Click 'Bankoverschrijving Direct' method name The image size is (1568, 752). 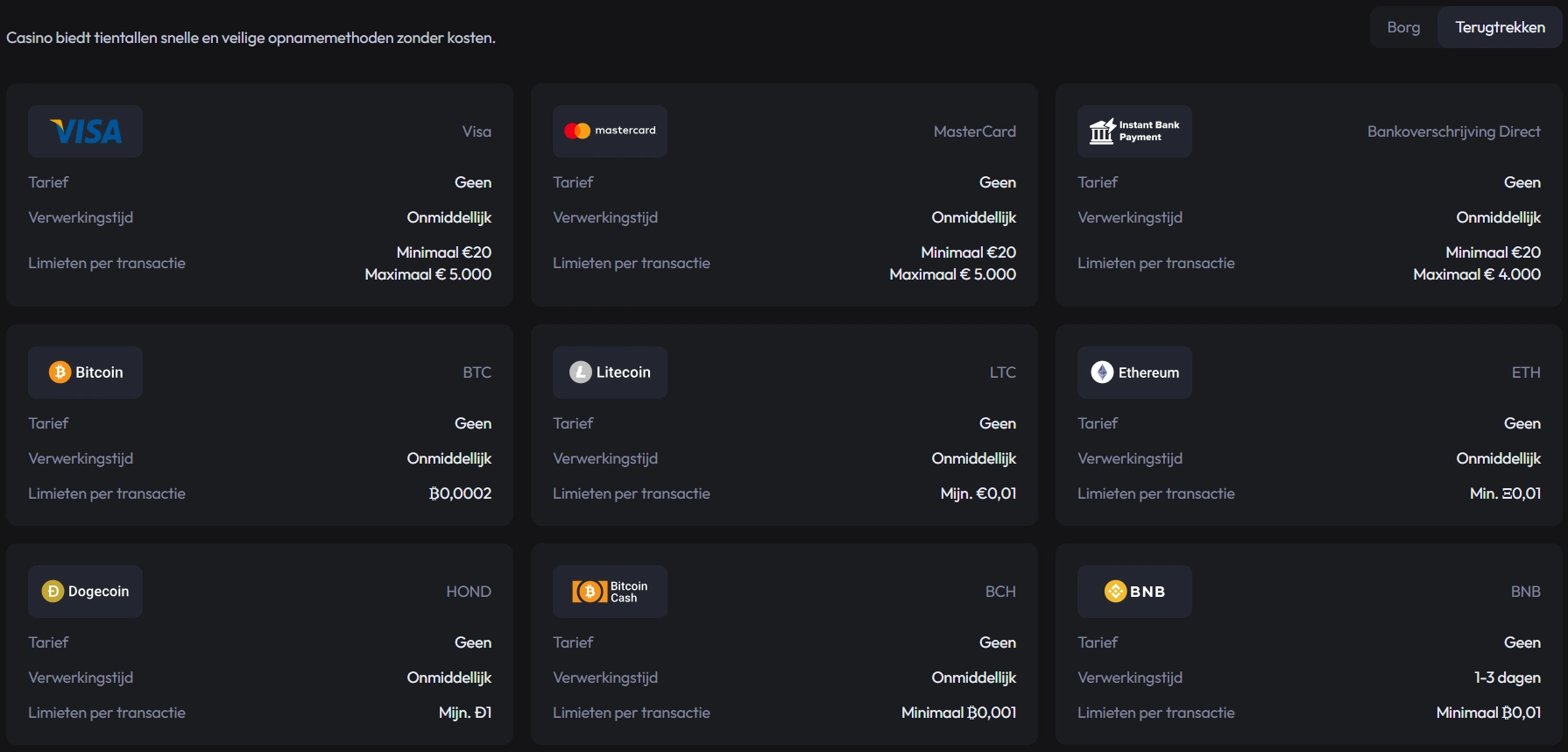click(1453, 131)
